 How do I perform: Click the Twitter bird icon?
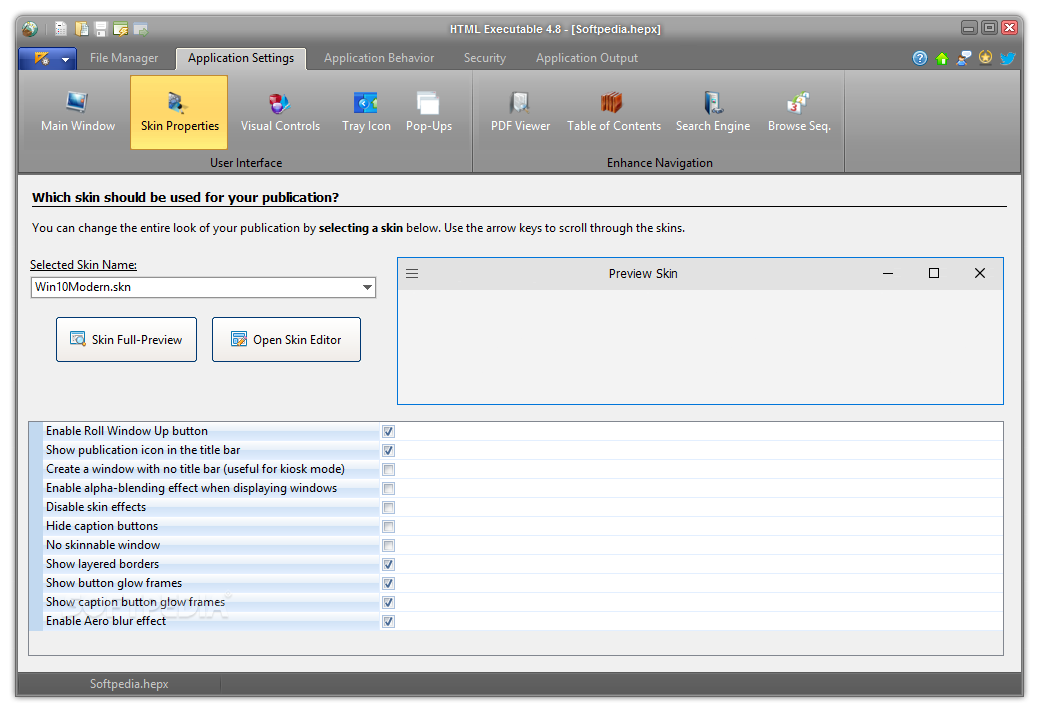click(x=1007, y=58)
